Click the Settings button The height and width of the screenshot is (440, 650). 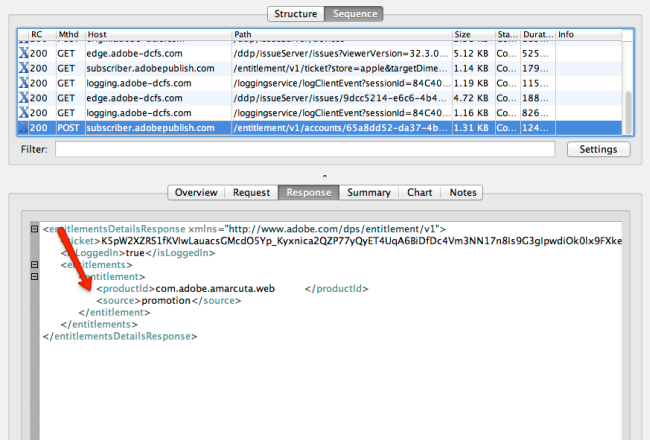pyautogui.click(x=598, y=149)
